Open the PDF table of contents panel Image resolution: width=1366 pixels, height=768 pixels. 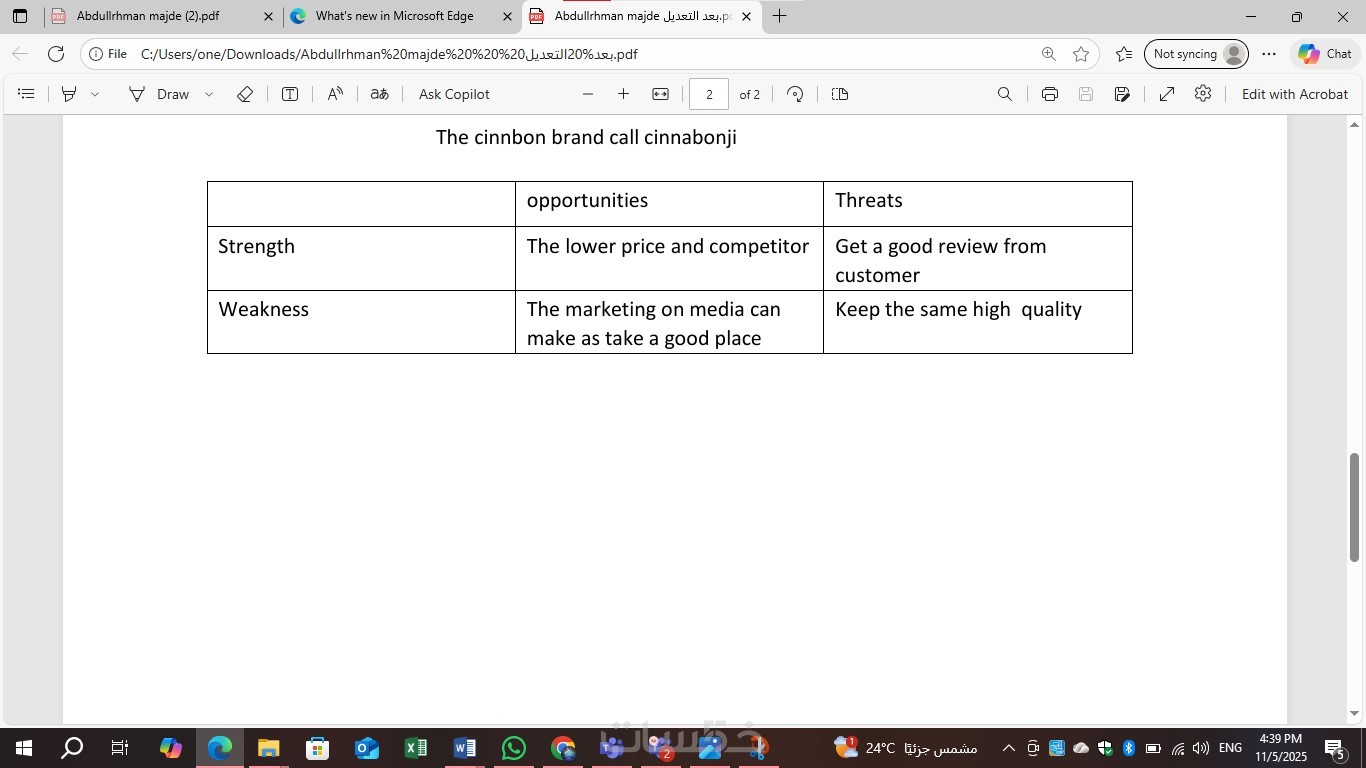point(27,94)
